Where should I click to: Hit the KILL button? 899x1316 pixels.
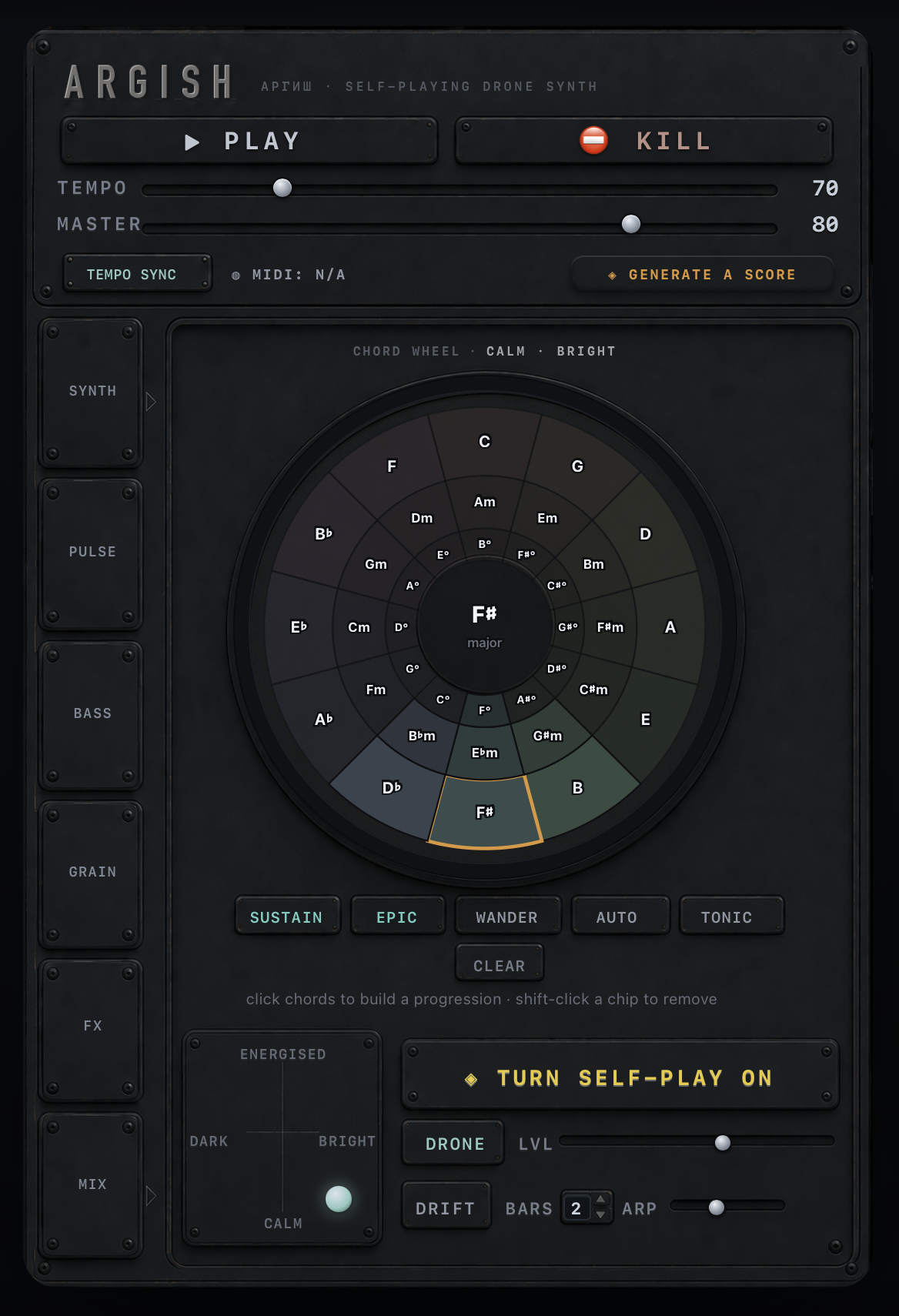(x=644, y=141)
